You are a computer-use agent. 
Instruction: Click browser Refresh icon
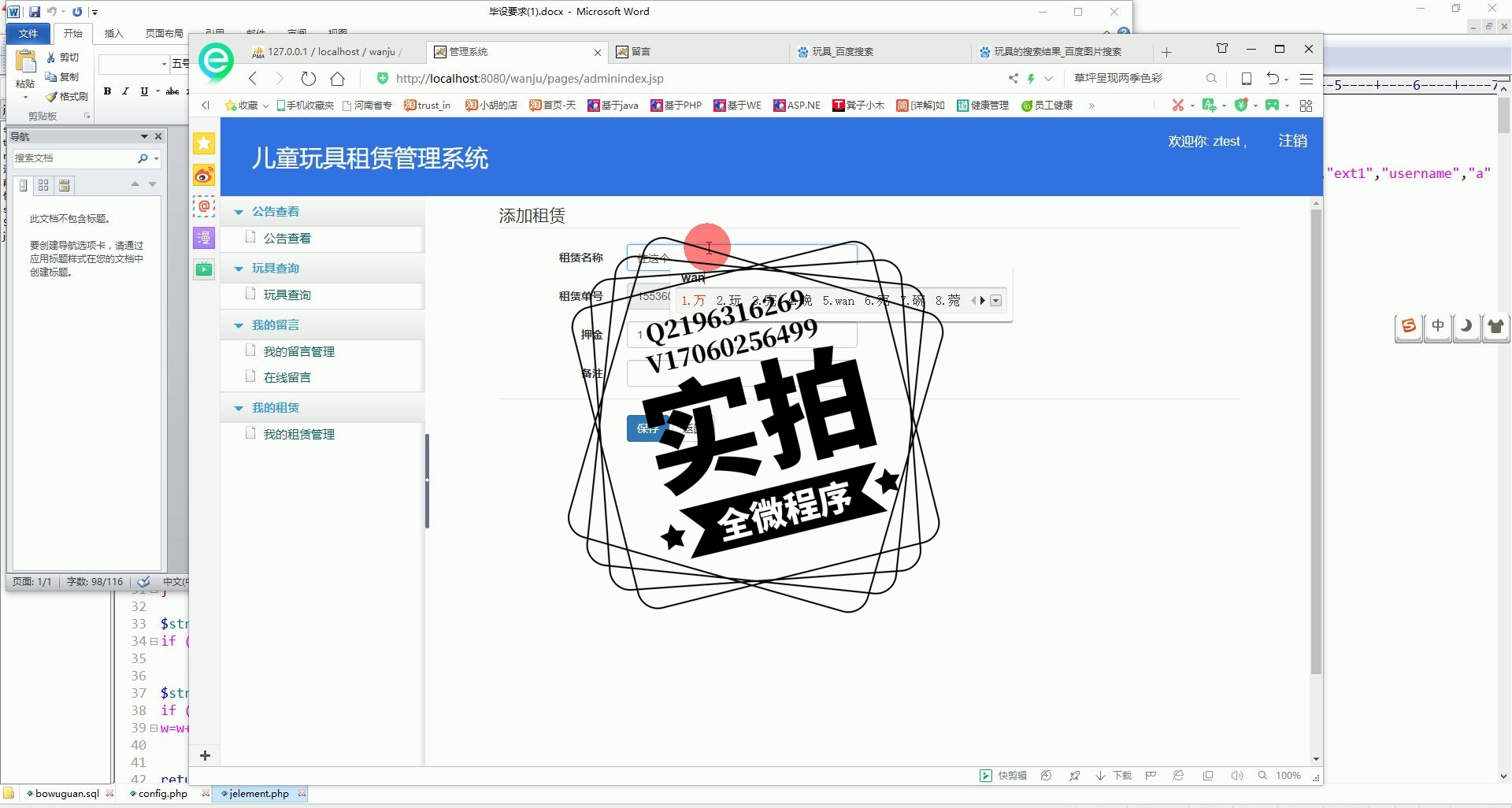point(309,78)
